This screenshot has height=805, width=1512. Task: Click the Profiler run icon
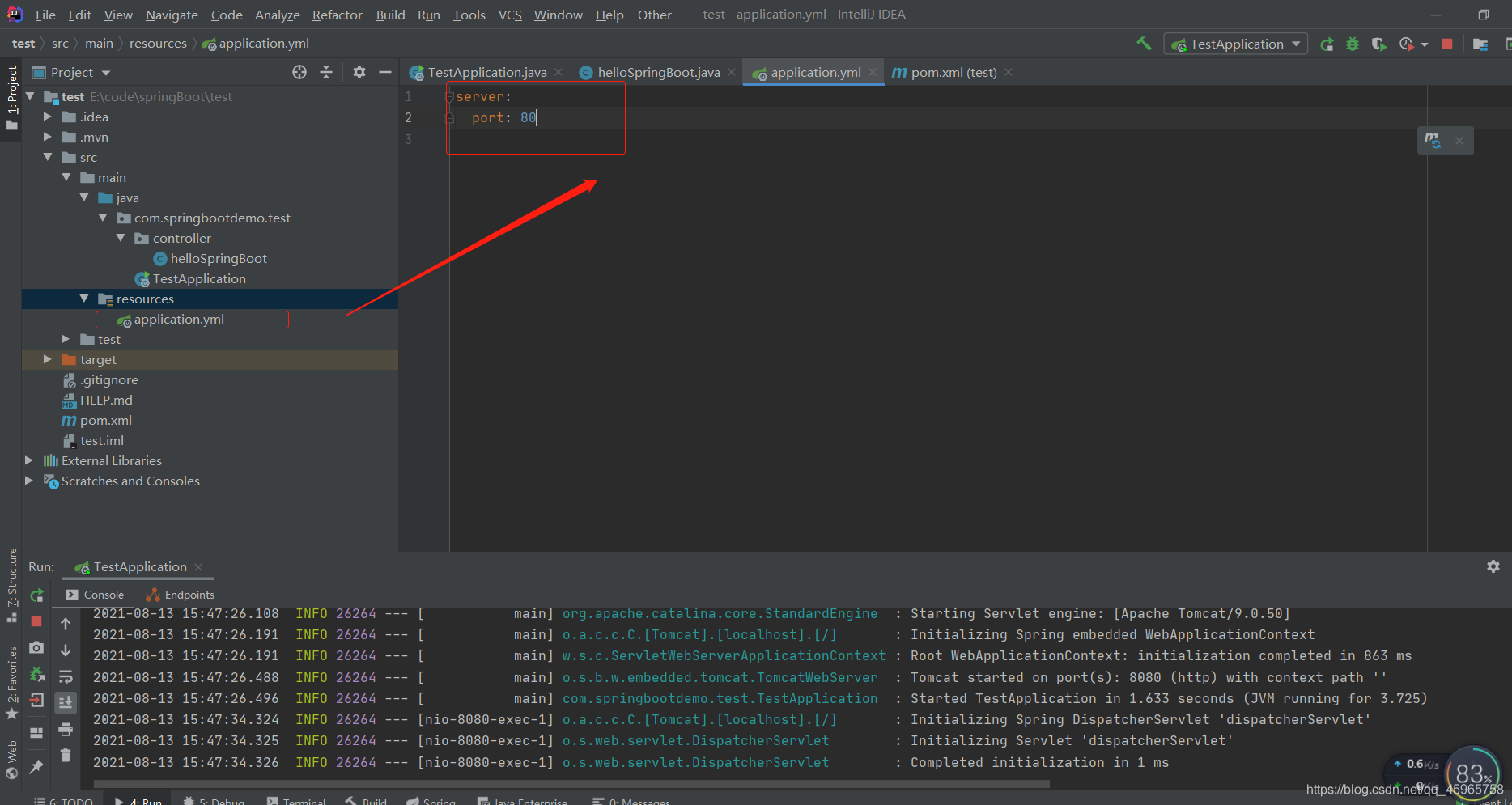pyautogui.click(x=1406, y=44)
